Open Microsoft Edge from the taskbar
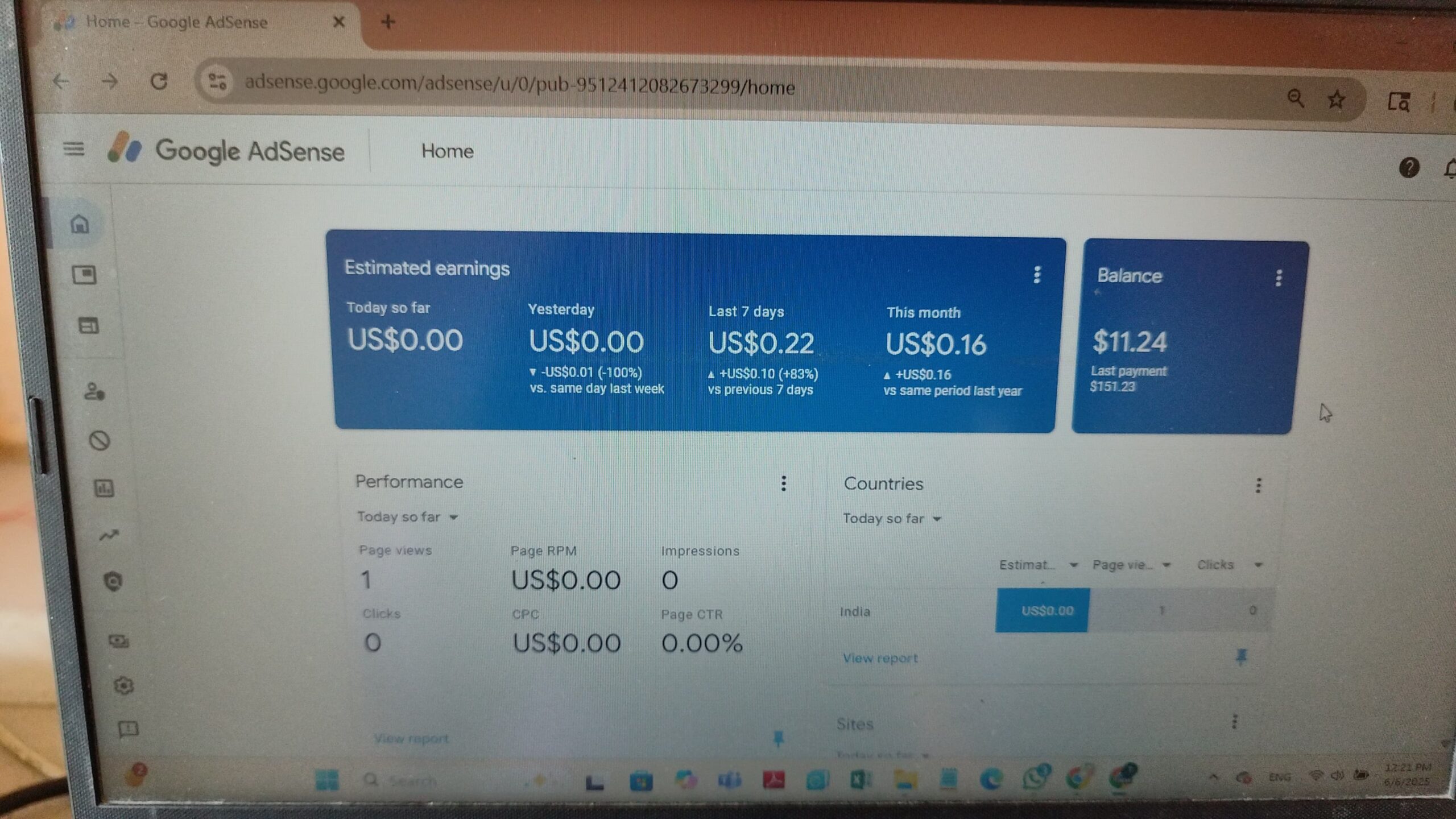 [991, 779]
